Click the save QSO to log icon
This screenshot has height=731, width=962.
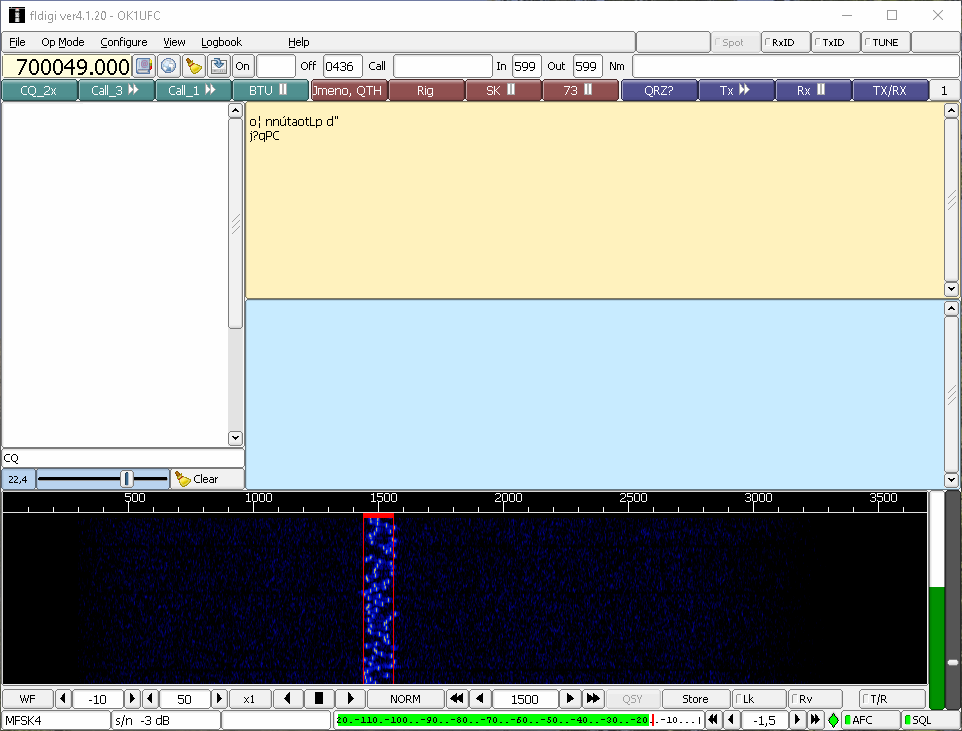(x=218, y=66)
